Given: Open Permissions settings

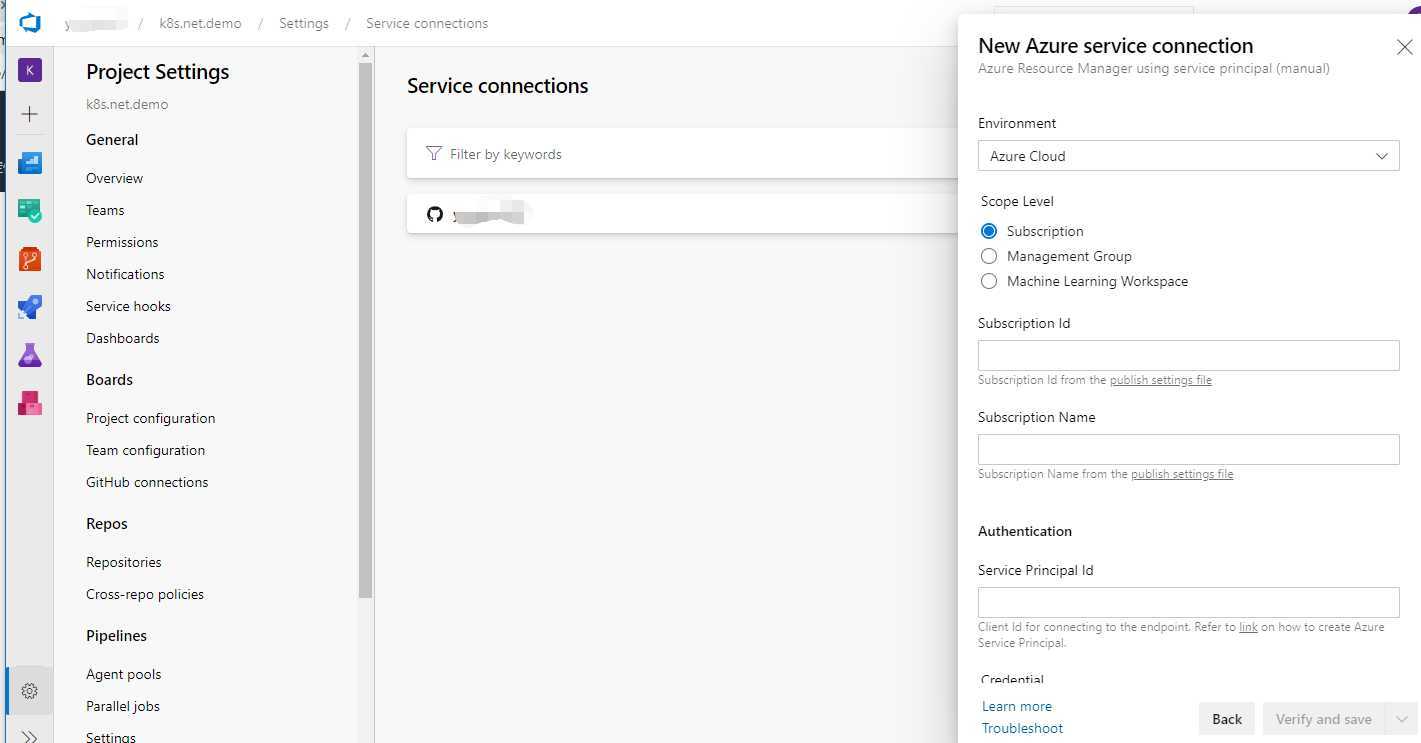Looking at the screenshot, I should coord(122,242).
